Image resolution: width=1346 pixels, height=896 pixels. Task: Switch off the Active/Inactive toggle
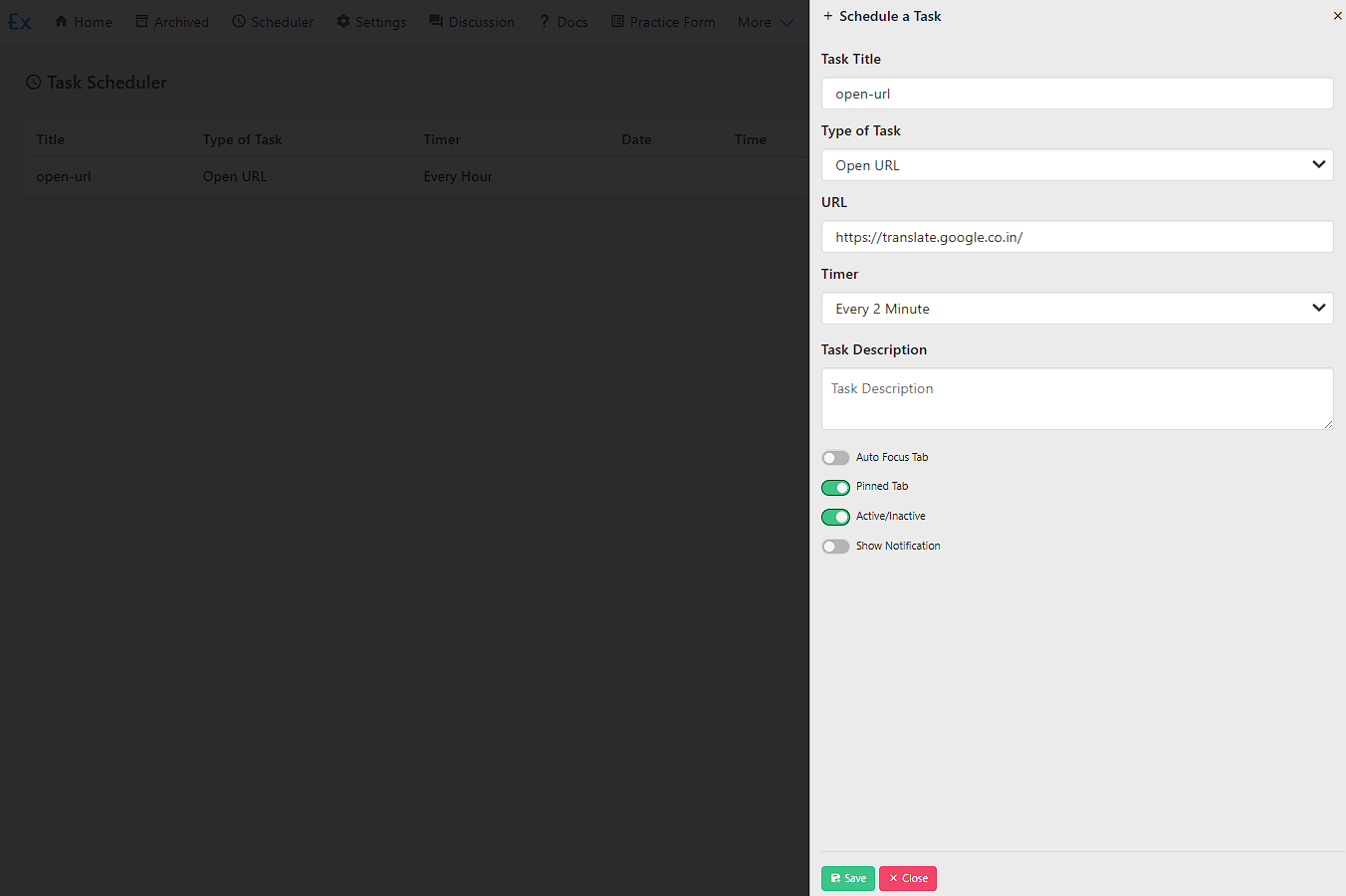[835, 517]
